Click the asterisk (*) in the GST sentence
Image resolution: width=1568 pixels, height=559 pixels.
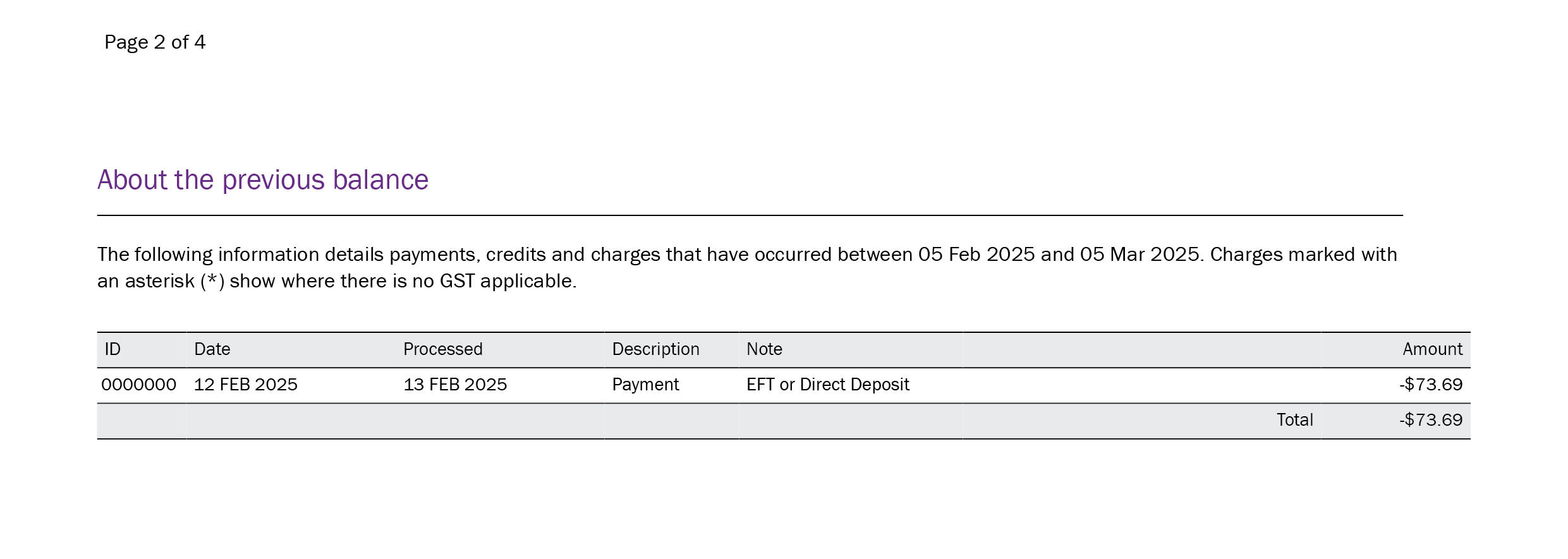coord(212,281)
